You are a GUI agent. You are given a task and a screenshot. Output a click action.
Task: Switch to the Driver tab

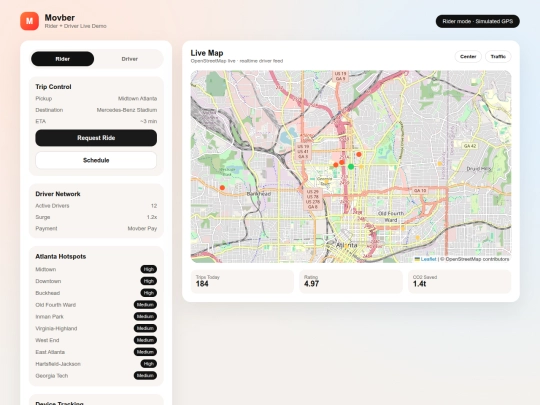click(129, 59)
